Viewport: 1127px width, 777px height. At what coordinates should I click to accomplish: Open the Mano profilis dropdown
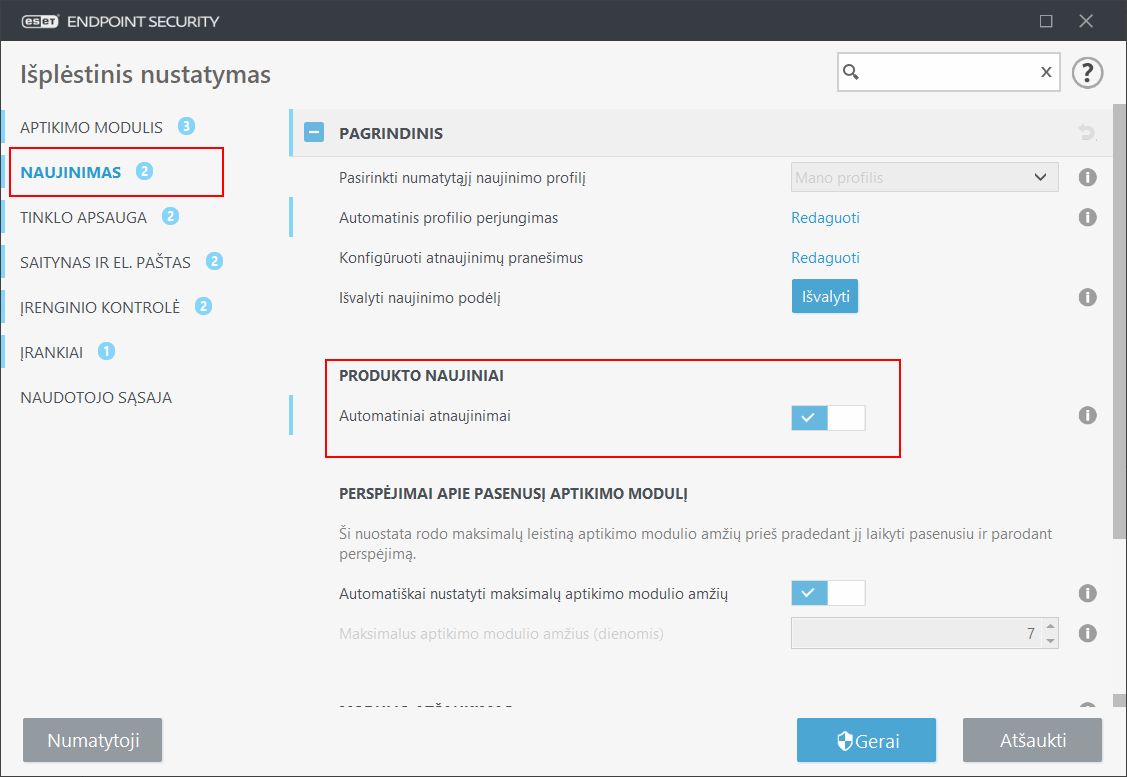924,178
